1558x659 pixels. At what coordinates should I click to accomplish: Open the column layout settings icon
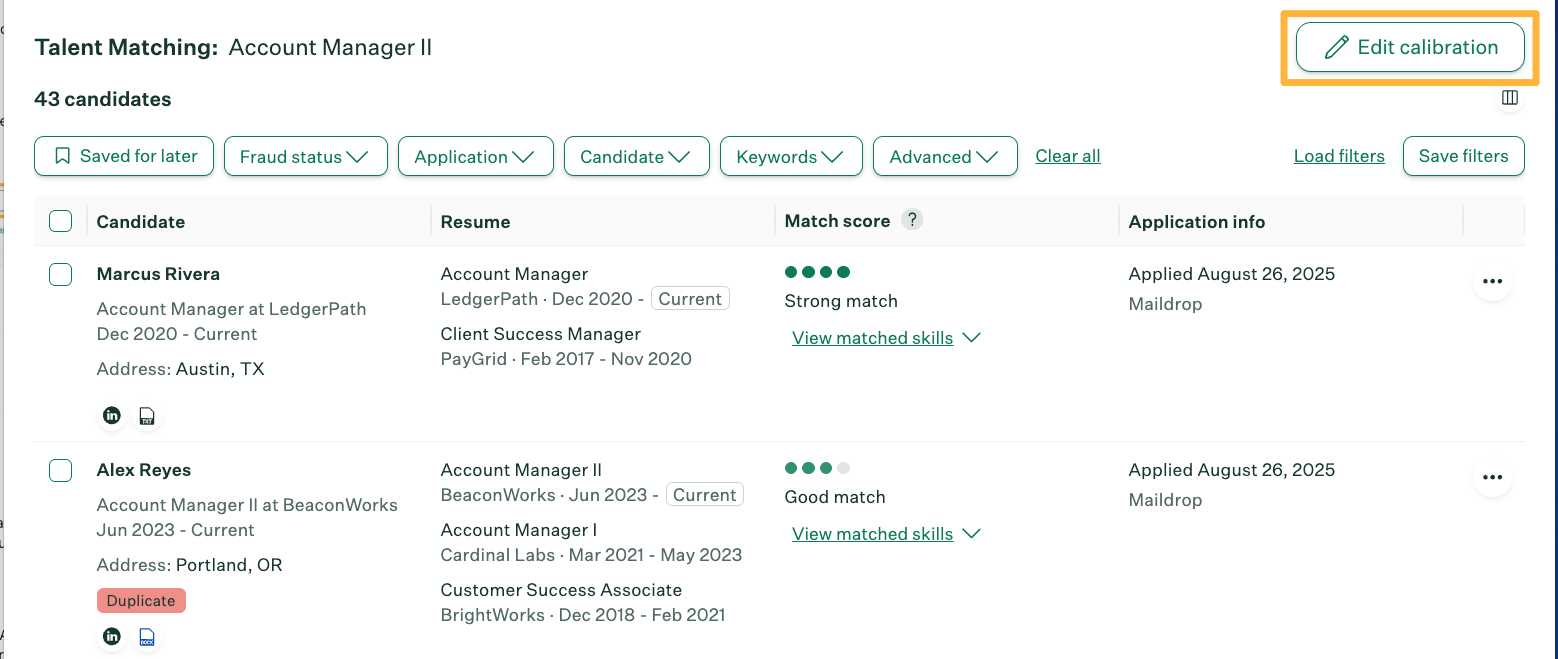(1510, 98)
